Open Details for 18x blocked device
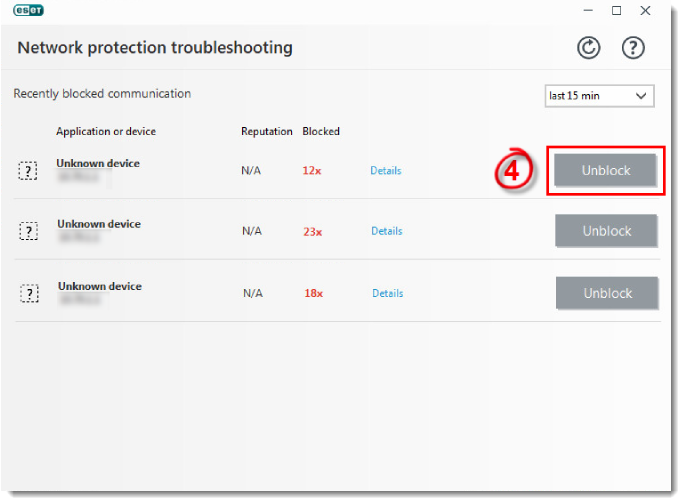 coord(387,293)
